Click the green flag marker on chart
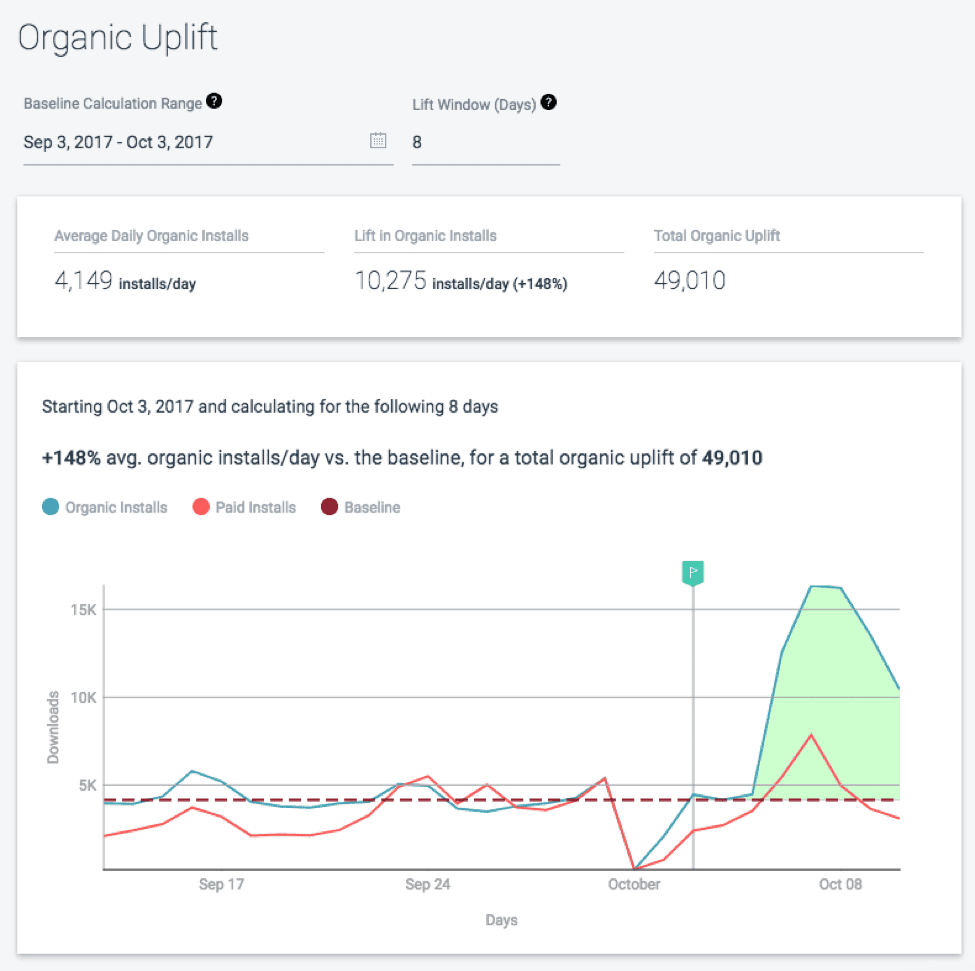The height and width of the screenshot is (971, 975). pyautogui.click(x=693, y=572)
